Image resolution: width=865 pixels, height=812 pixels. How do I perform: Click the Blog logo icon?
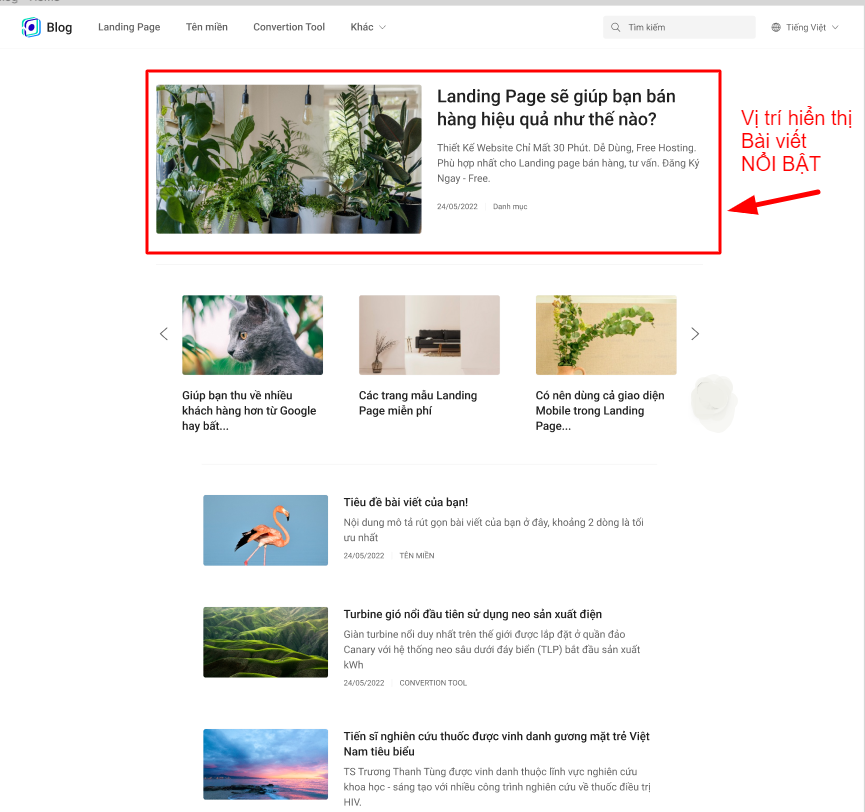click(x=31, y=27)
